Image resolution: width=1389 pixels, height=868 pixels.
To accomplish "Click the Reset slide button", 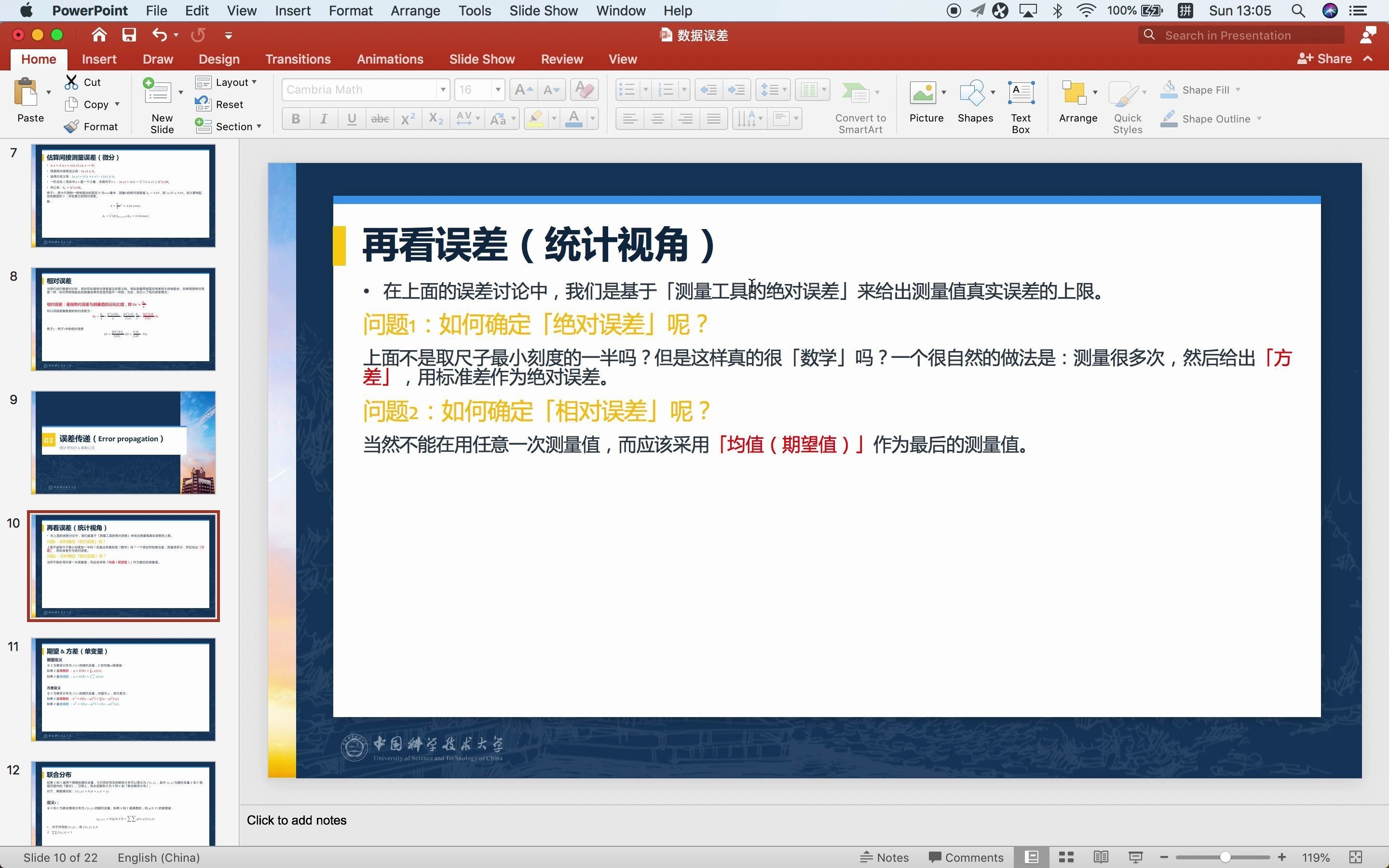I will (x=220, y=105).
